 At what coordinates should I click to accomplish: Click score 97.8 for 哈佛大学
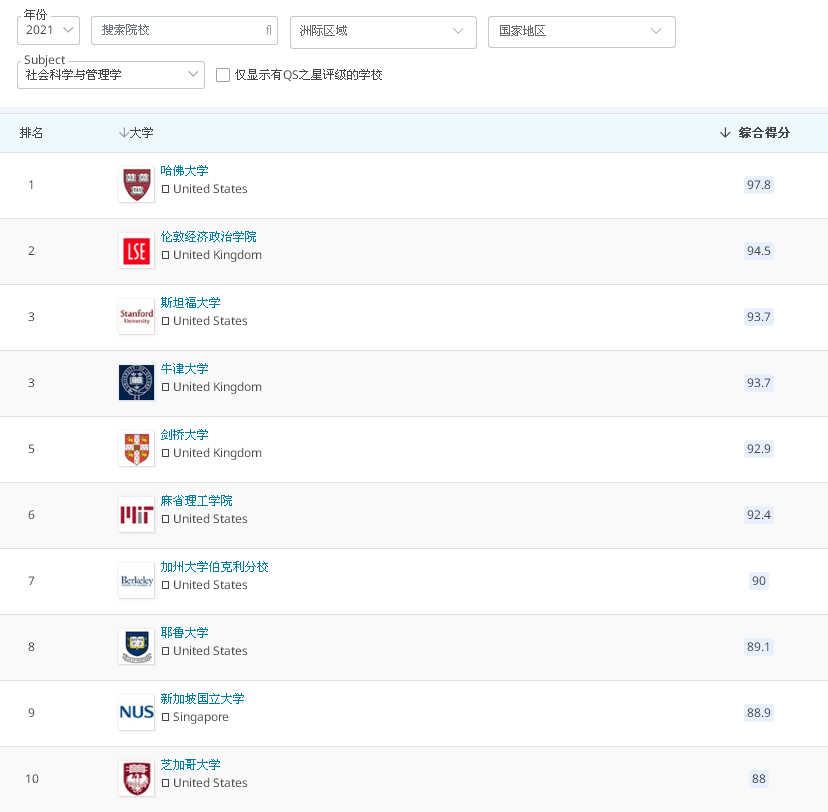pyautogui.click(x=758, y=185)
